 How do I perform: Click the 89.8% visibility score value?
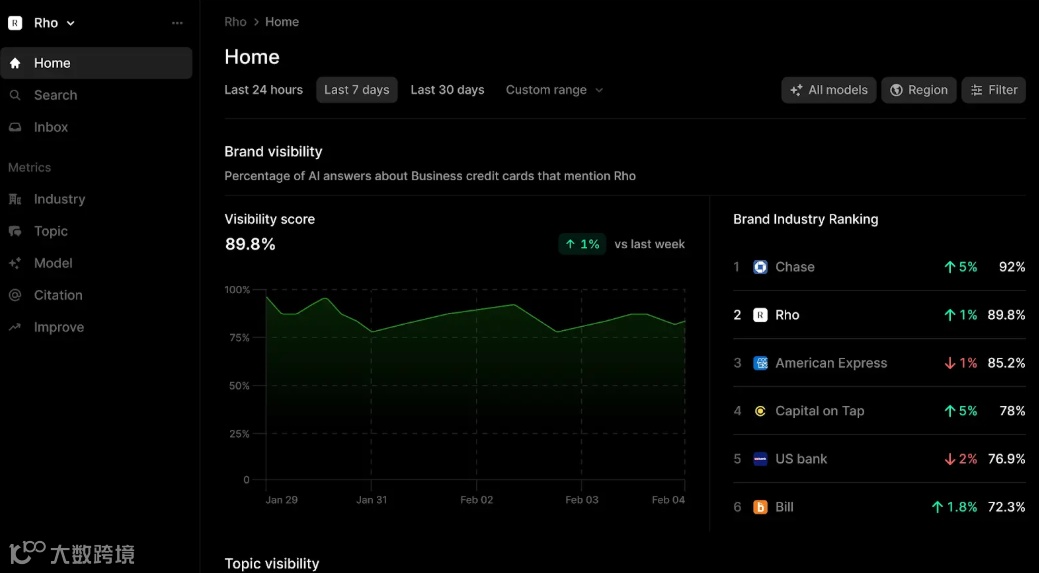(x=250, y=244)
